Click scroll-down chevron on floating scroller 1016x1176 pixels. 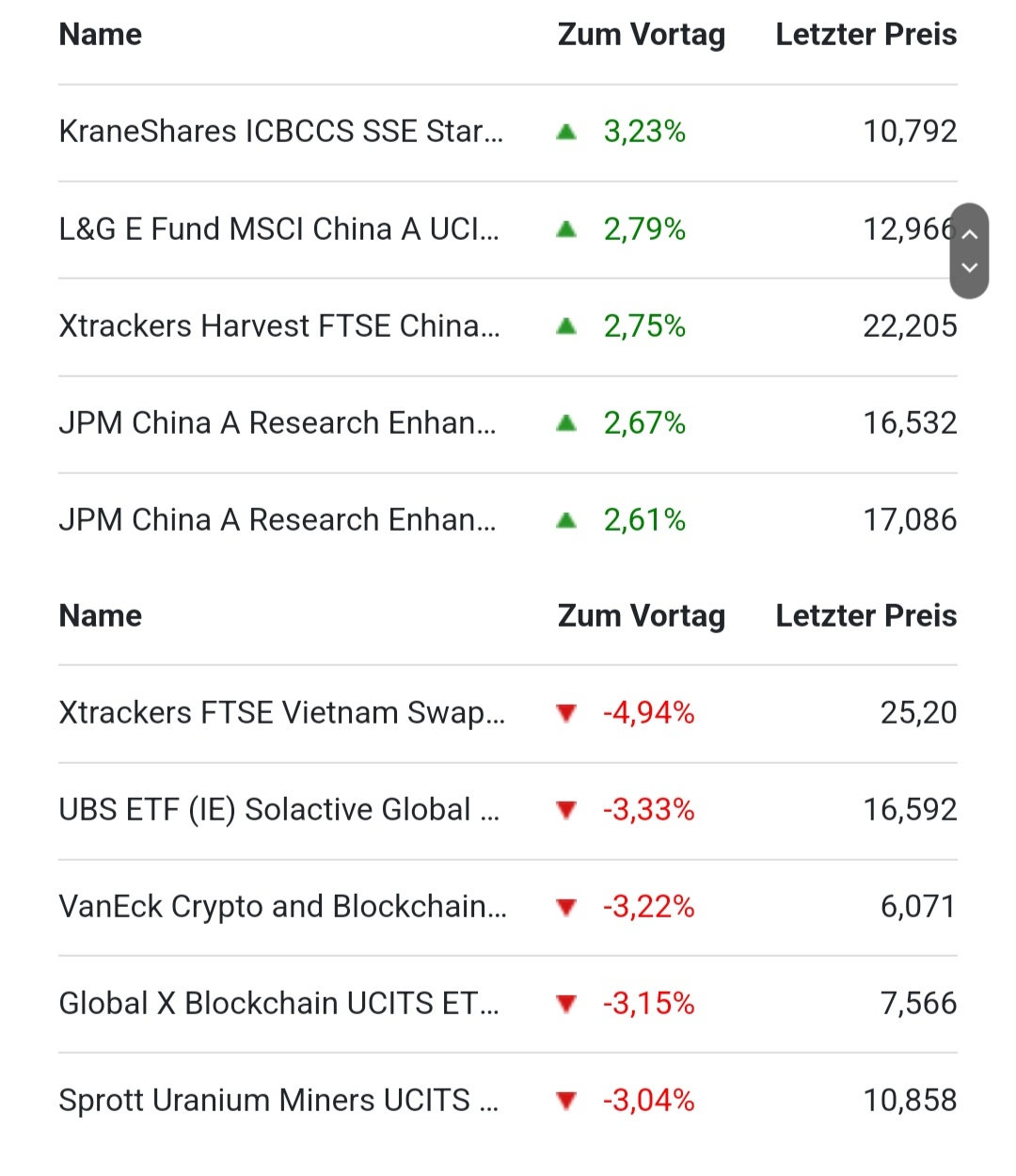(970, 268)
